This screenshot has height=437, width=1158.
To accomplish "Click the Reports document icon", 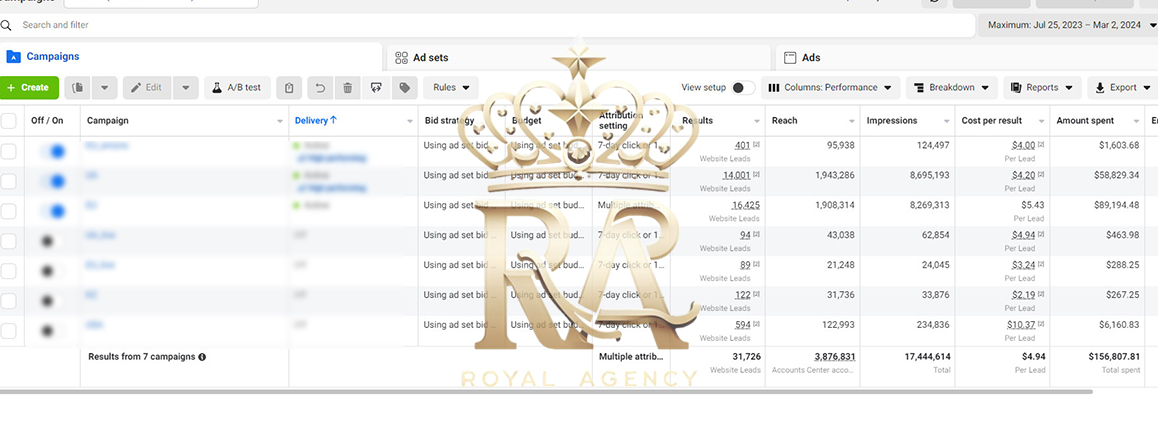I will [1016, 87].
